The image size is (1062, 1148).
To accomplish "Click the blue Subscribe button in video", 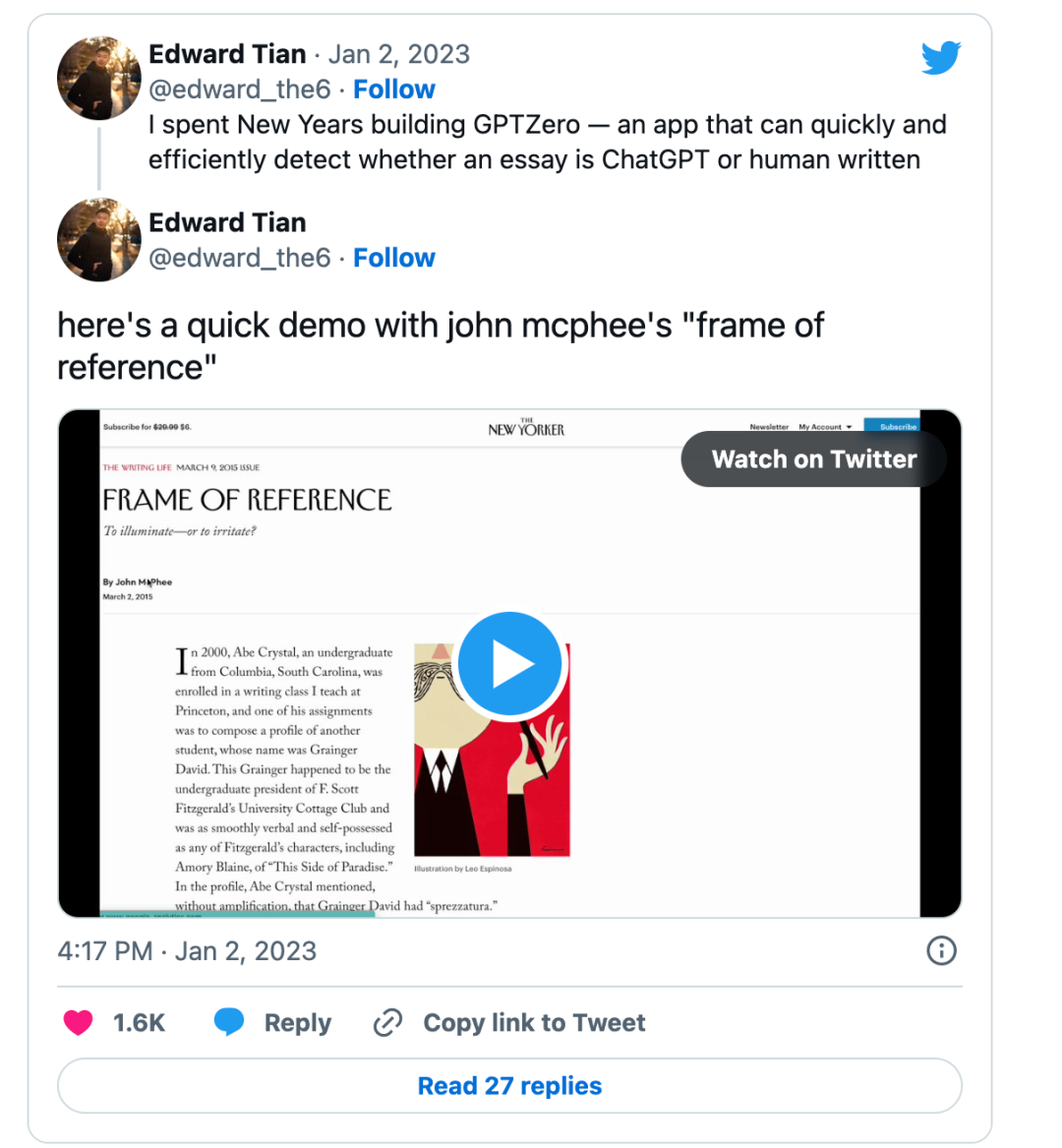I will (896, 426).
